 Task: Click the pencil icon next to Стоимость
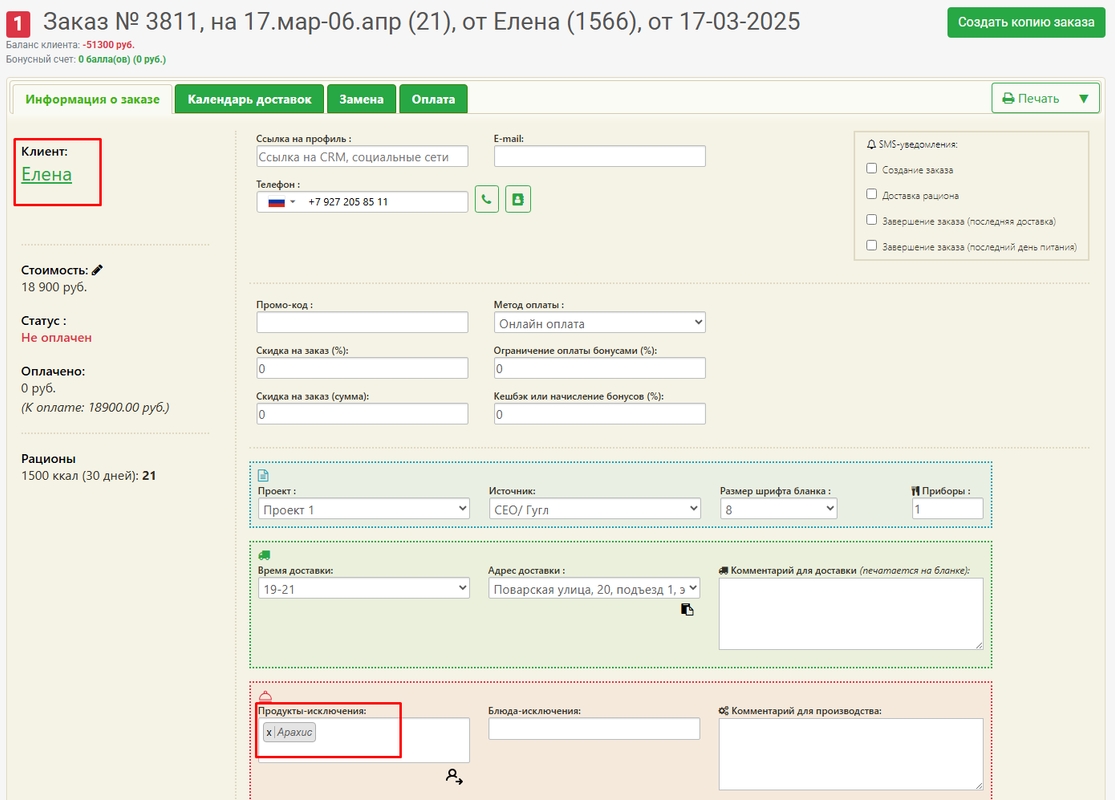pos(97,270)
